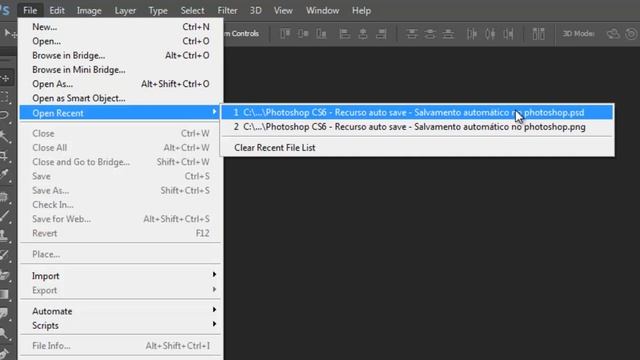Select the Lasso tool
This screenshot has height=360, width=640.
point(4,116)
